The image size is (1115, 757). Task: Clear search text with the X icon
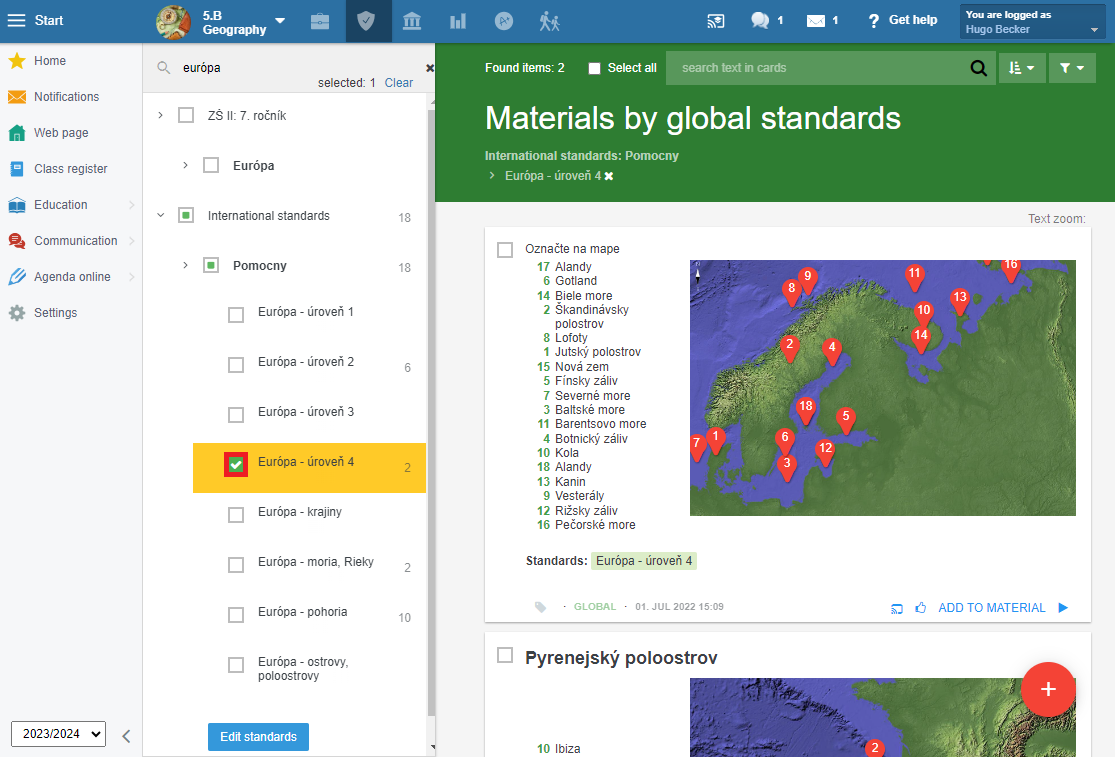pyautogui.click(x=430, y=68)
